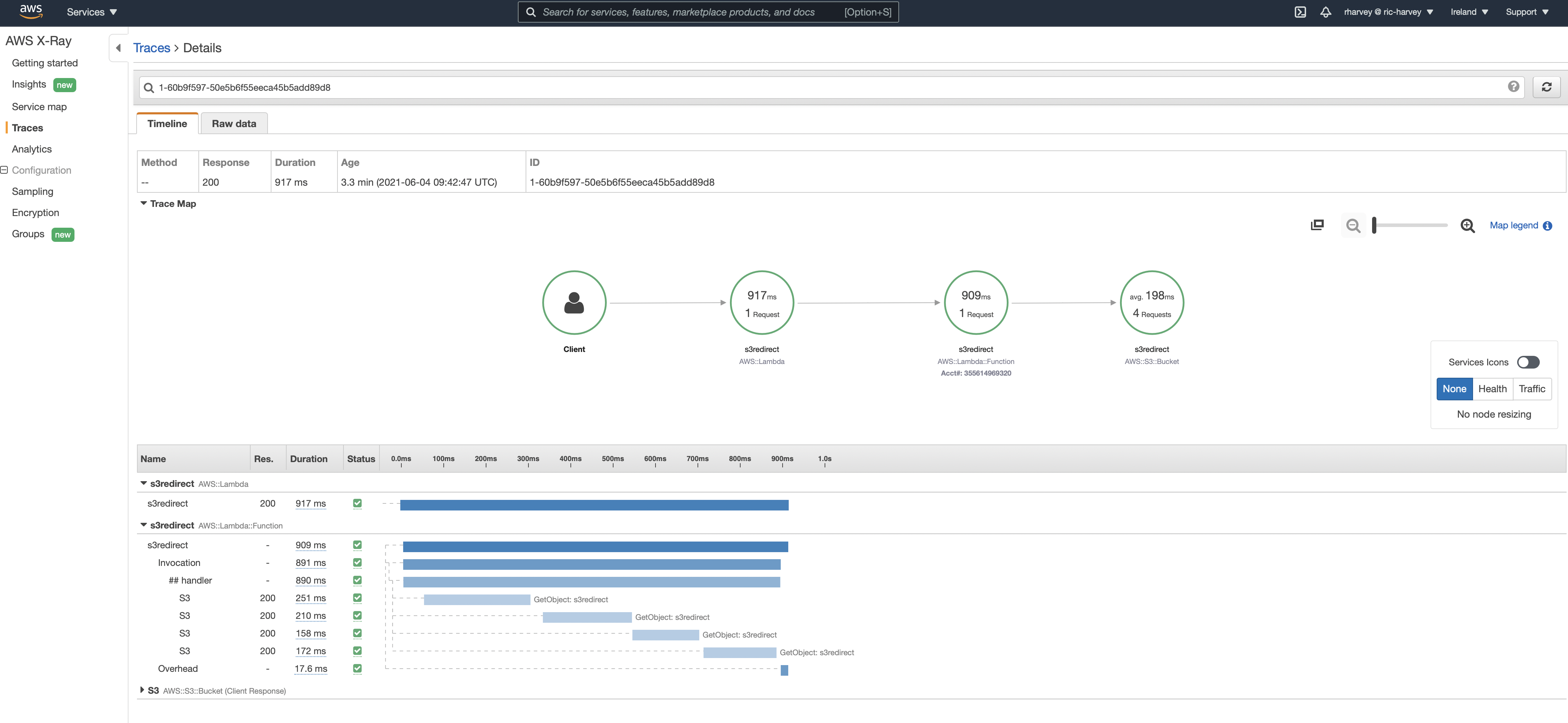Click the search bar help question icon

tap(1513, 86)
